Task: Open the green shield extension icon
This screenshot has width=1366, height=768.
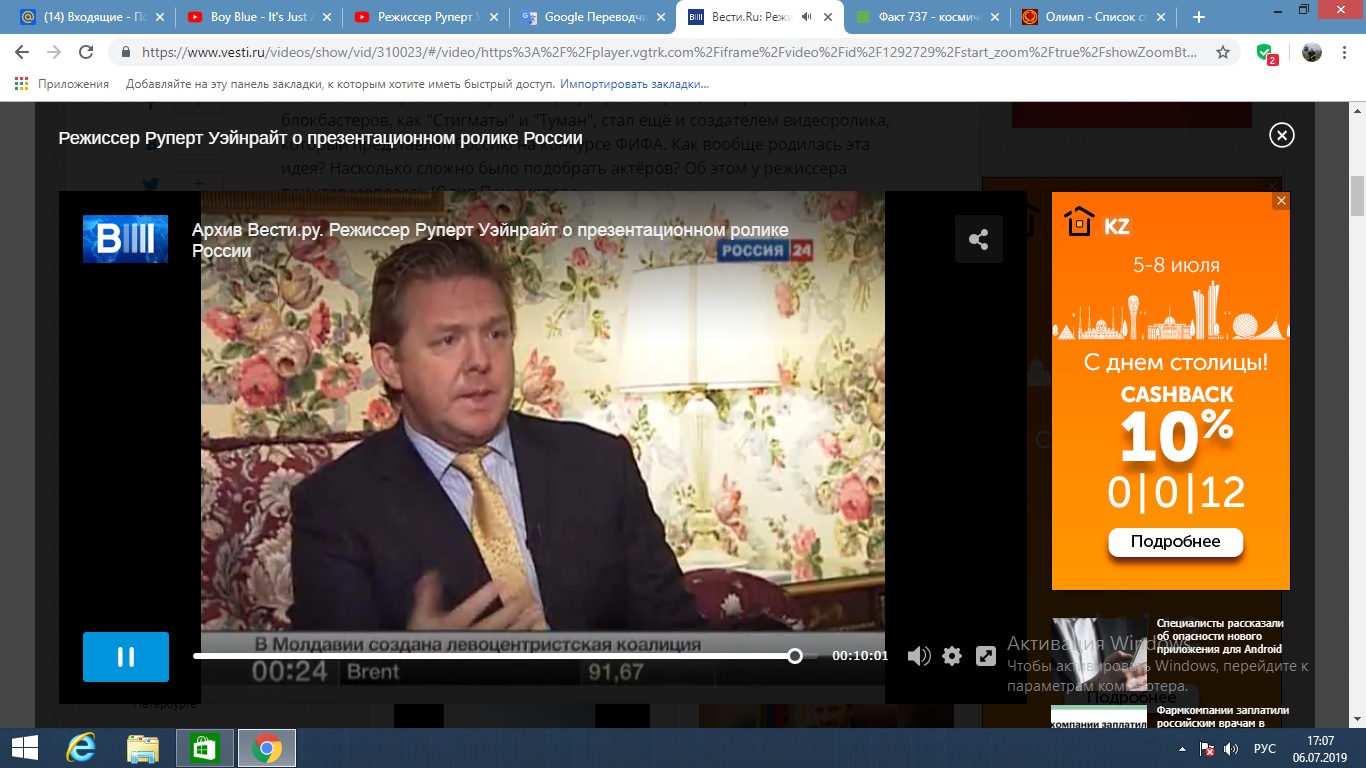Action: click(1266, 53)
